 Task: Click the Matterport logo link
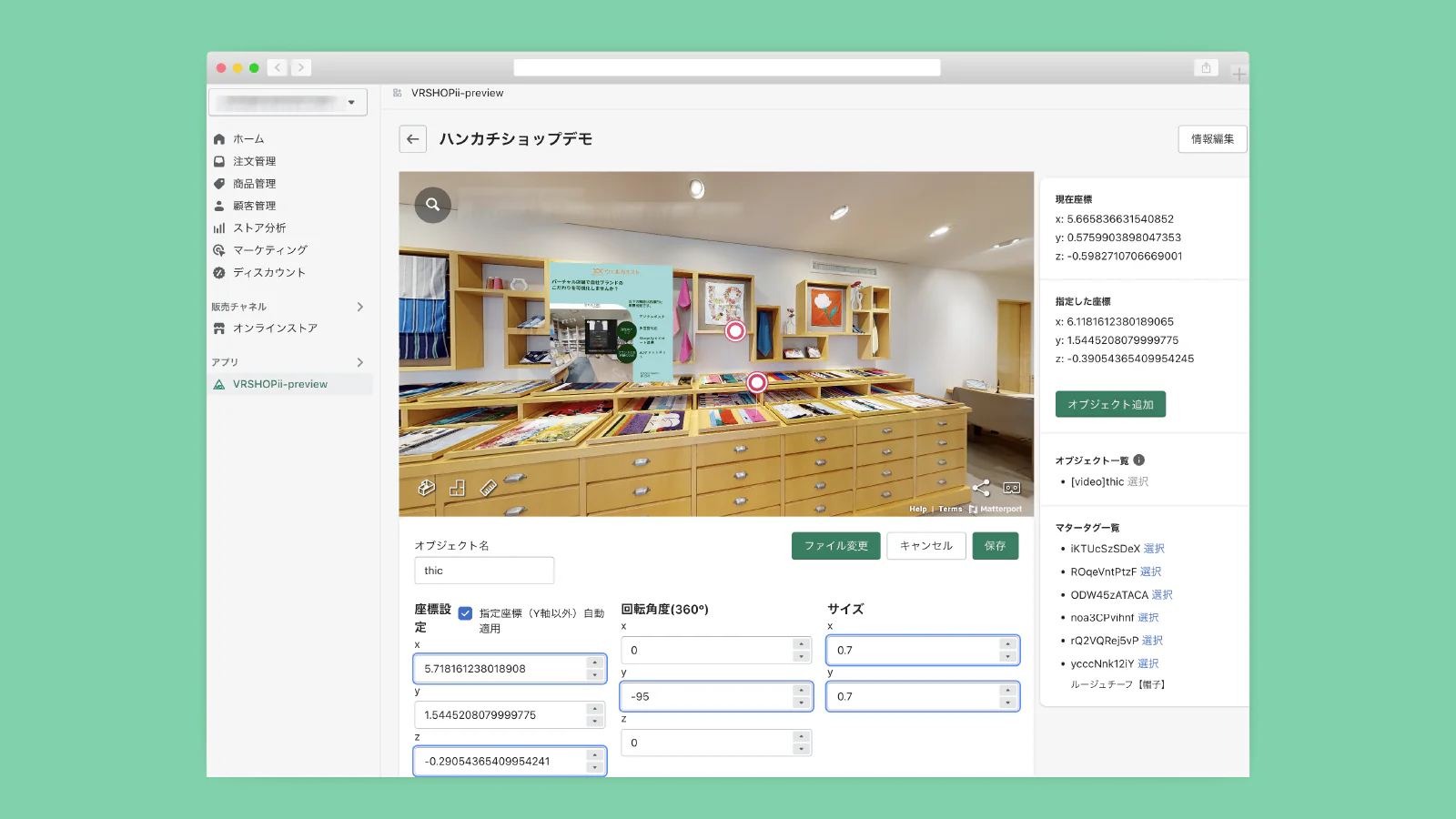point(996,510)
